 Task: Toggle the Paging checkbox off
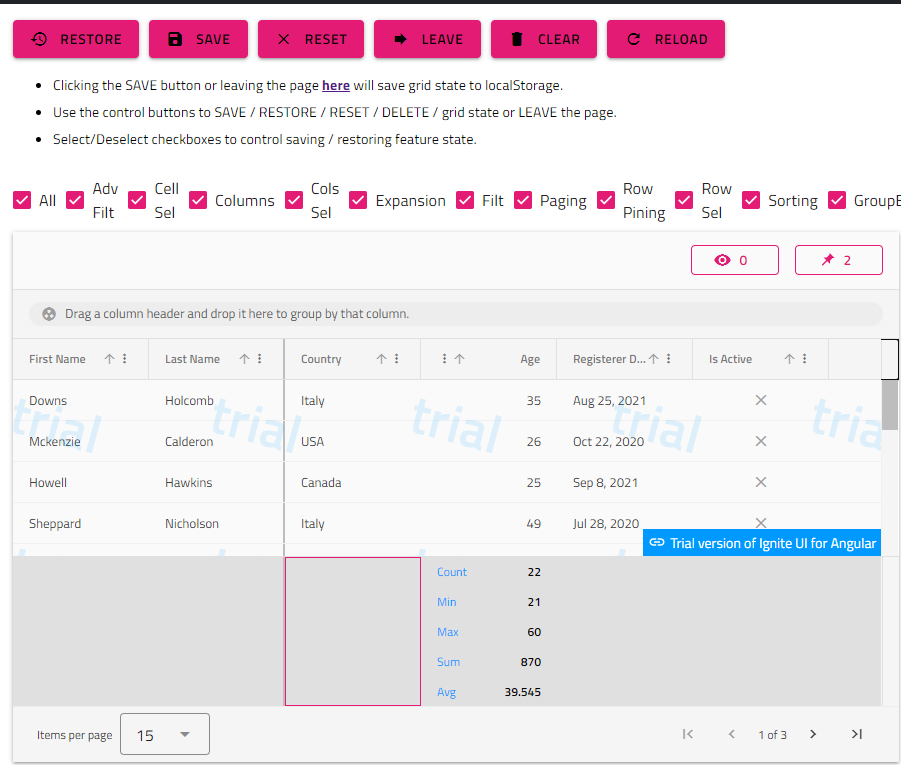coord(523,200)
